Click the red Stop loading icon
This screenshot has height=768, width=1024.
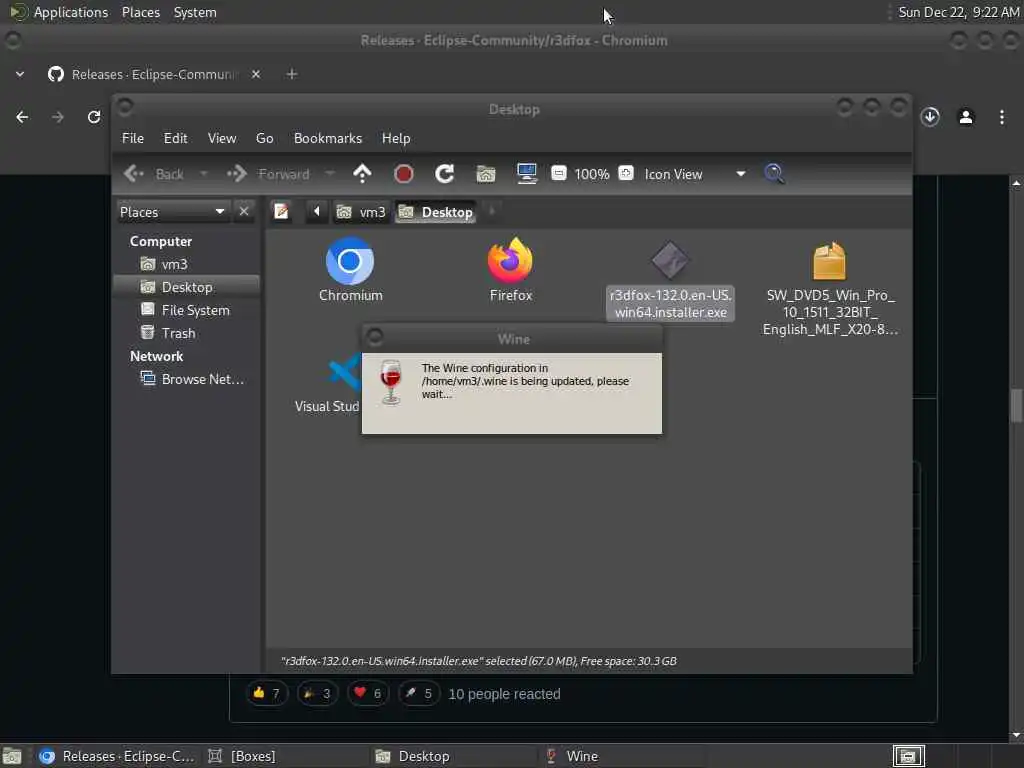tap(404, 174)
